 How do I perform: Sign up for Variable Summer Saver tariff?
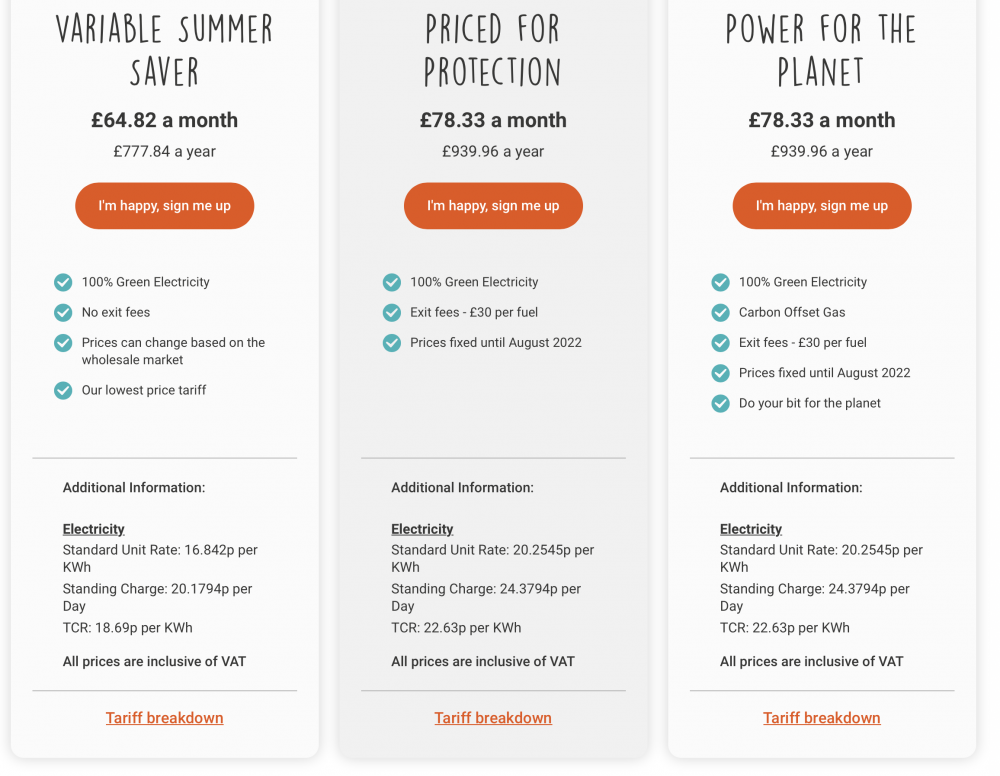click(165, 206)
